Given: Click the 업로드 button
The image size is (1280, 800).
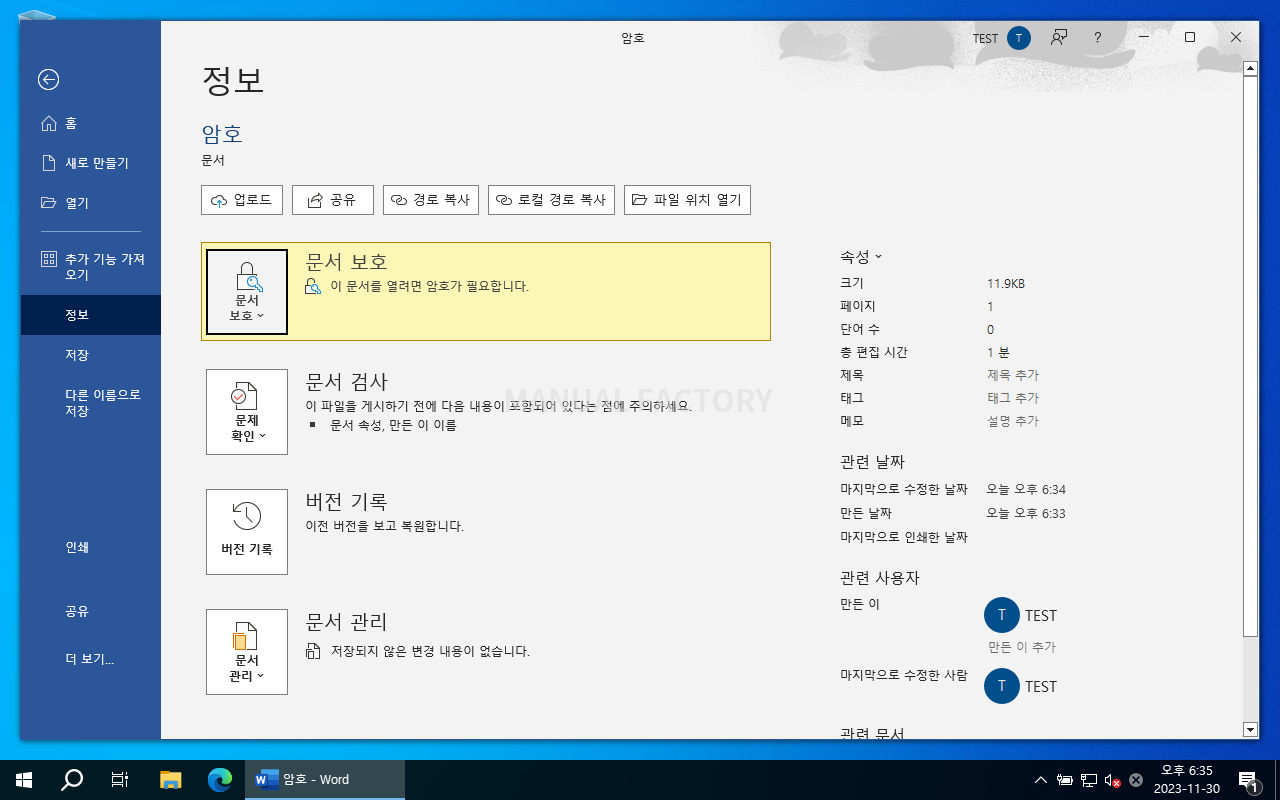Looking at the screenshot, I should click(x=242, y=200).
